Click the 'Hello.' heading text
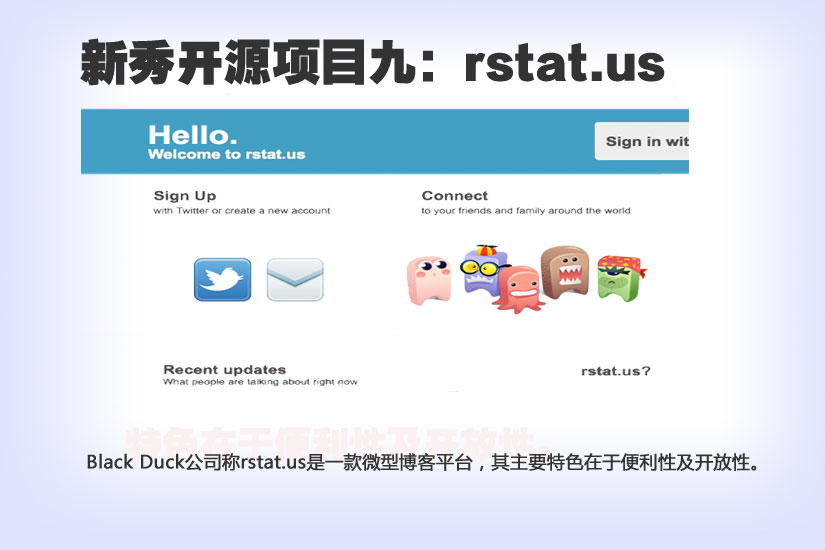Image resolution: width=825 pixels, height=550 pixels. [x=193, y=135]
